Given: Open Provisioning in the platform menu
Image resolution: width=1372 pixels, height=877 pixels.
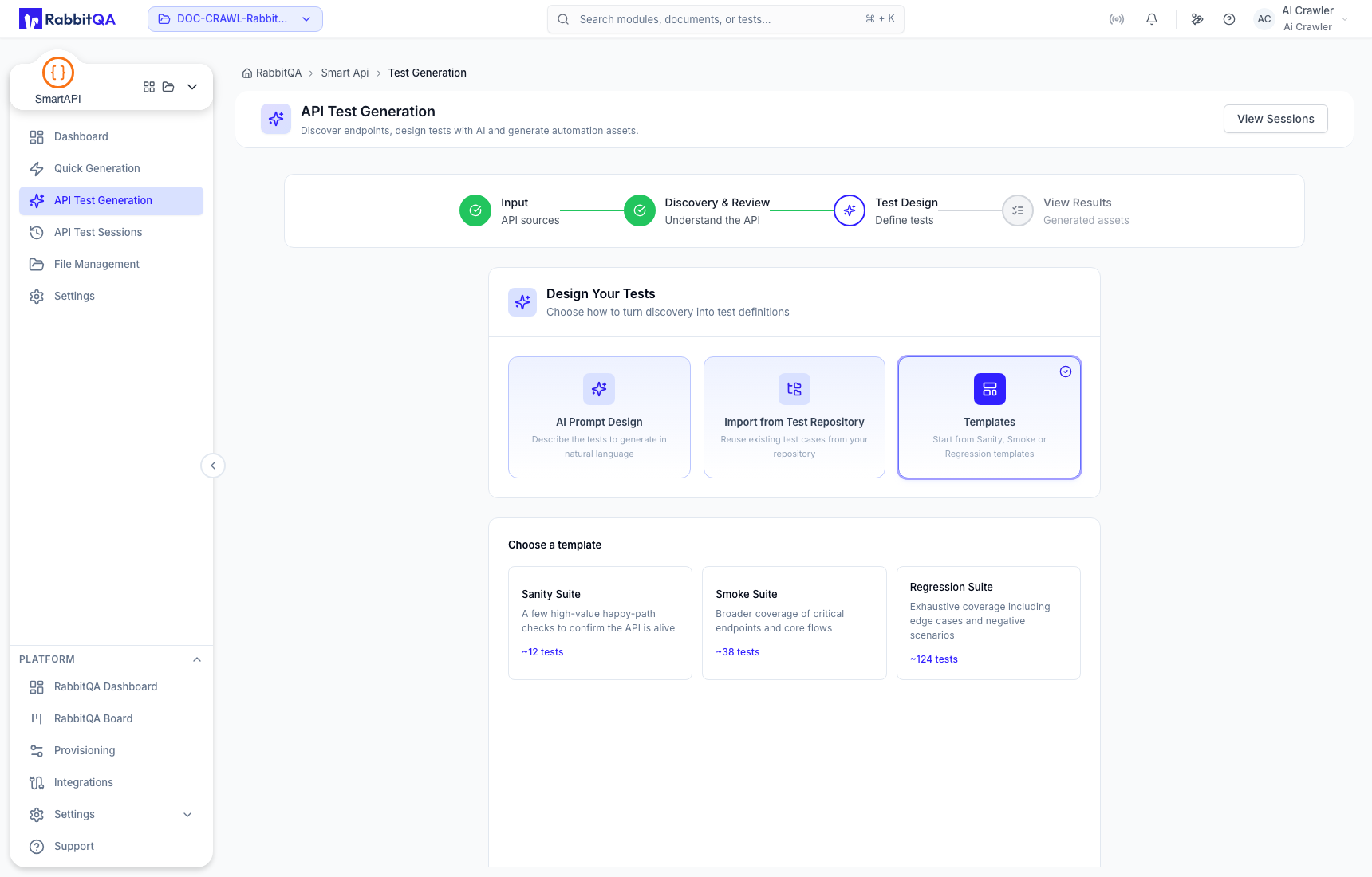Looking at the screenshot, I should [111, 750].
